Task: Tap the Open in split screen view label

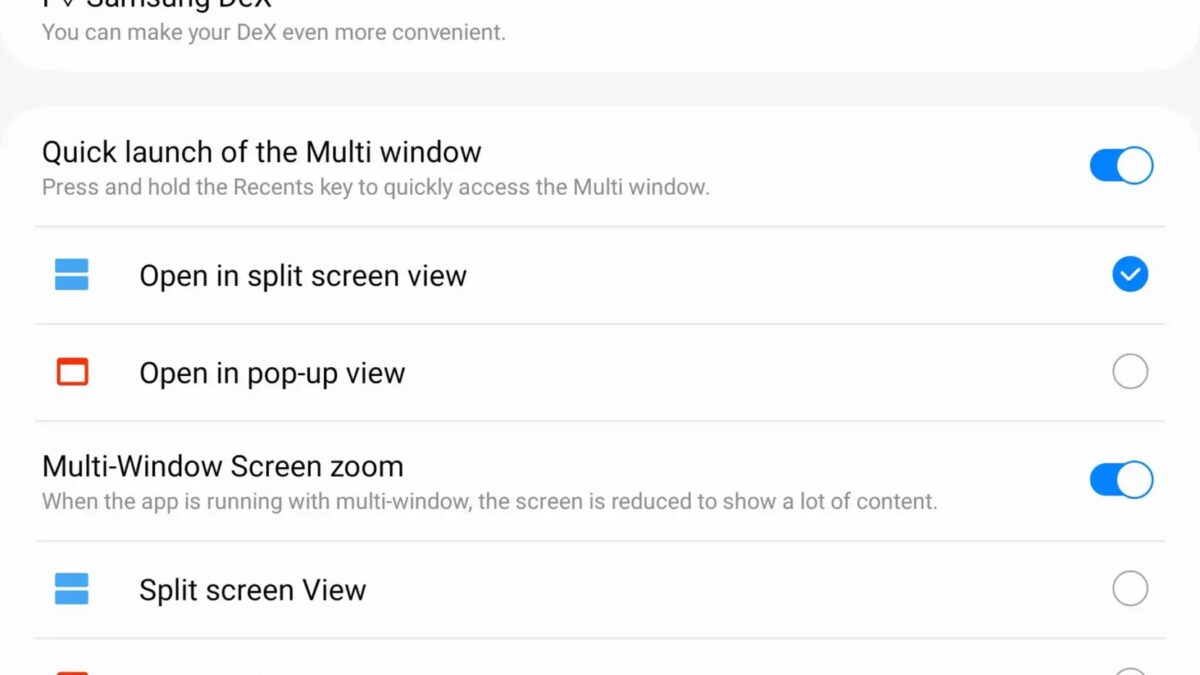Action: (303, 276)
